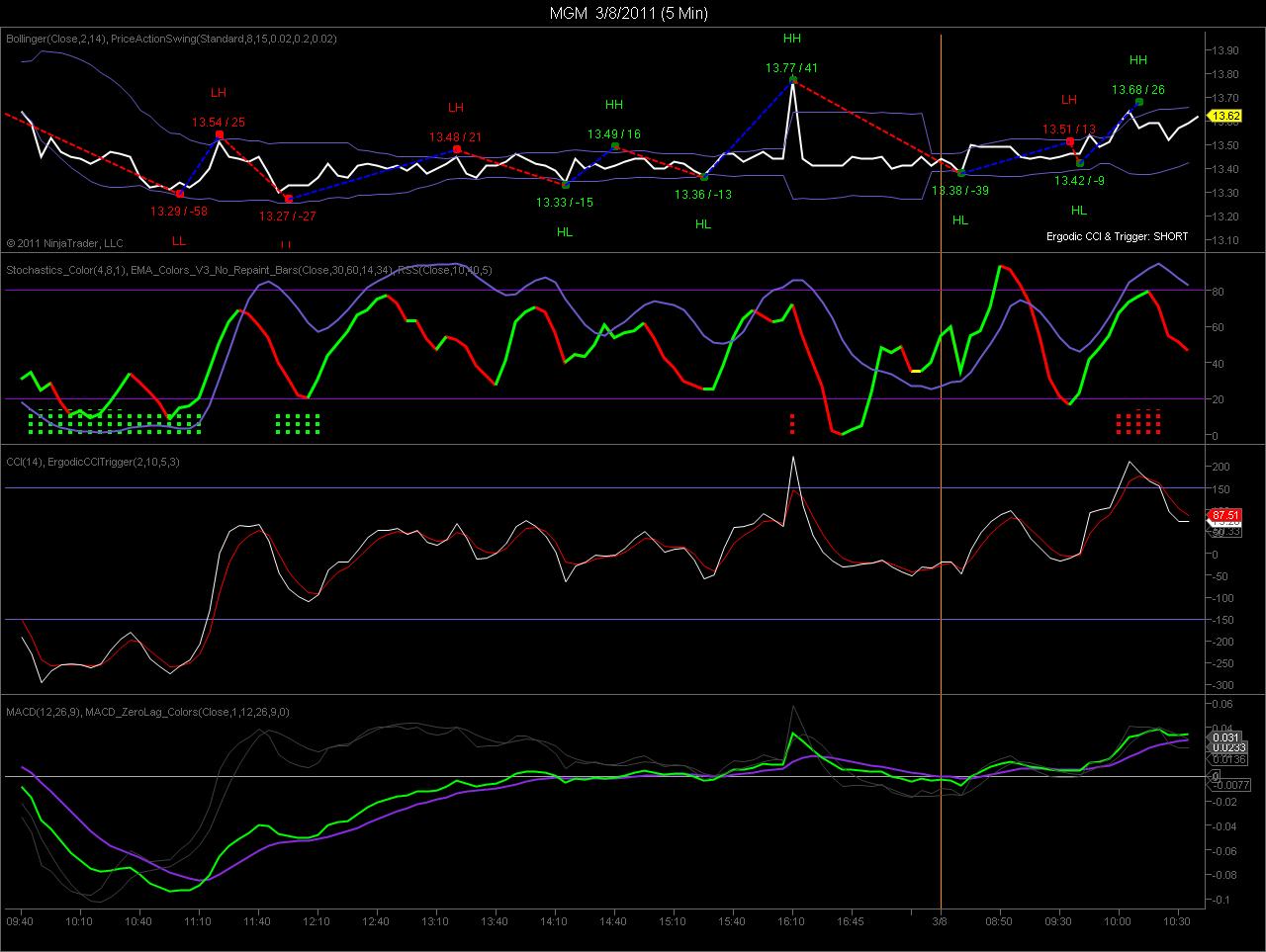The width and height of the screenshot is (1266, 952).
Task: Click the LL label under 13.29 swing
Action: coord(179,240)
